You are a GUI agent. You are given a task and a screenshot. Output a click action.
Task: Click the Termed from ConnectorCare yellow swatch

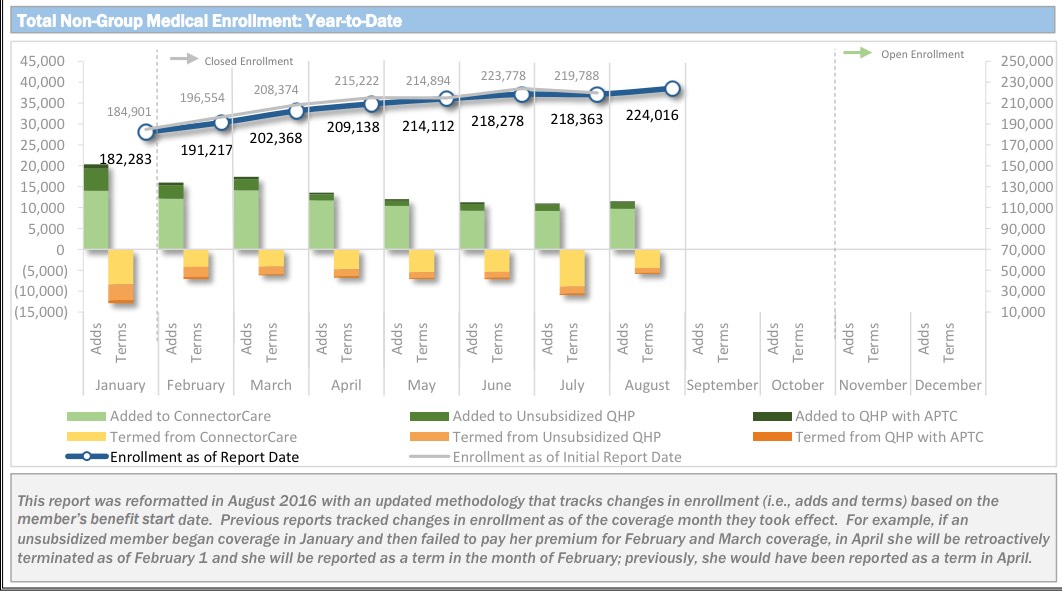coord(86,437)
